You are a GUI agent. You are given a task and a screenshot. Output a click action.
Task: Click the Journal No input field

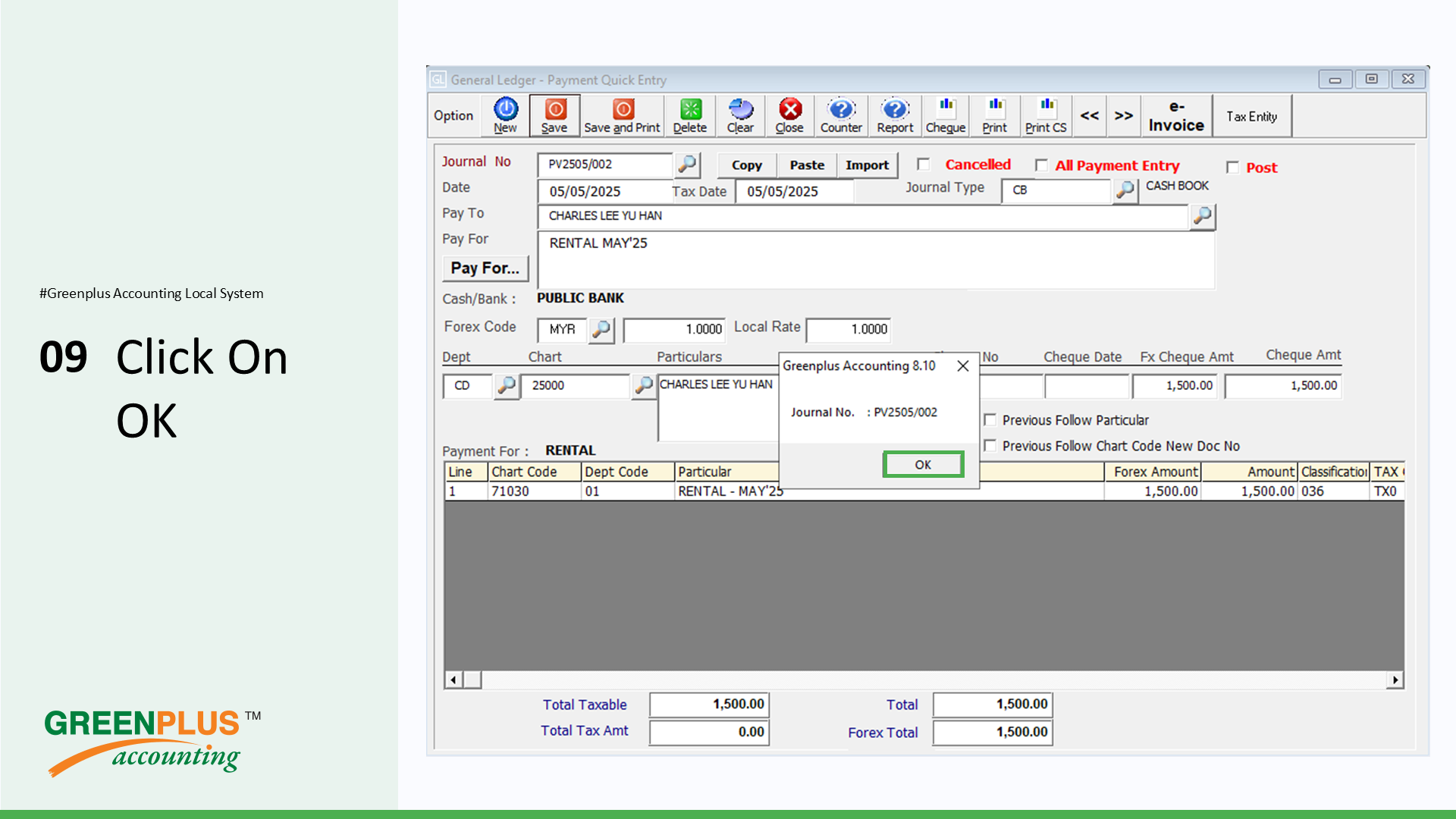point(605,165)
